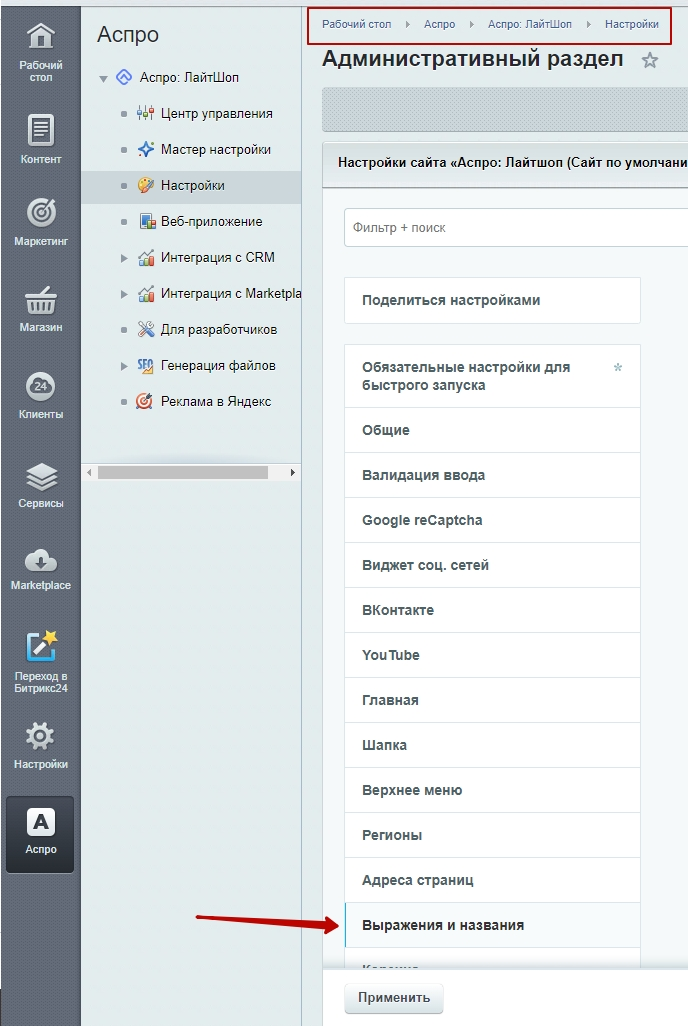The image size is (688, 1026).
Task: Click the Мастер настройки wand icon
Action: pyautogui.click(x=145, y=149)
